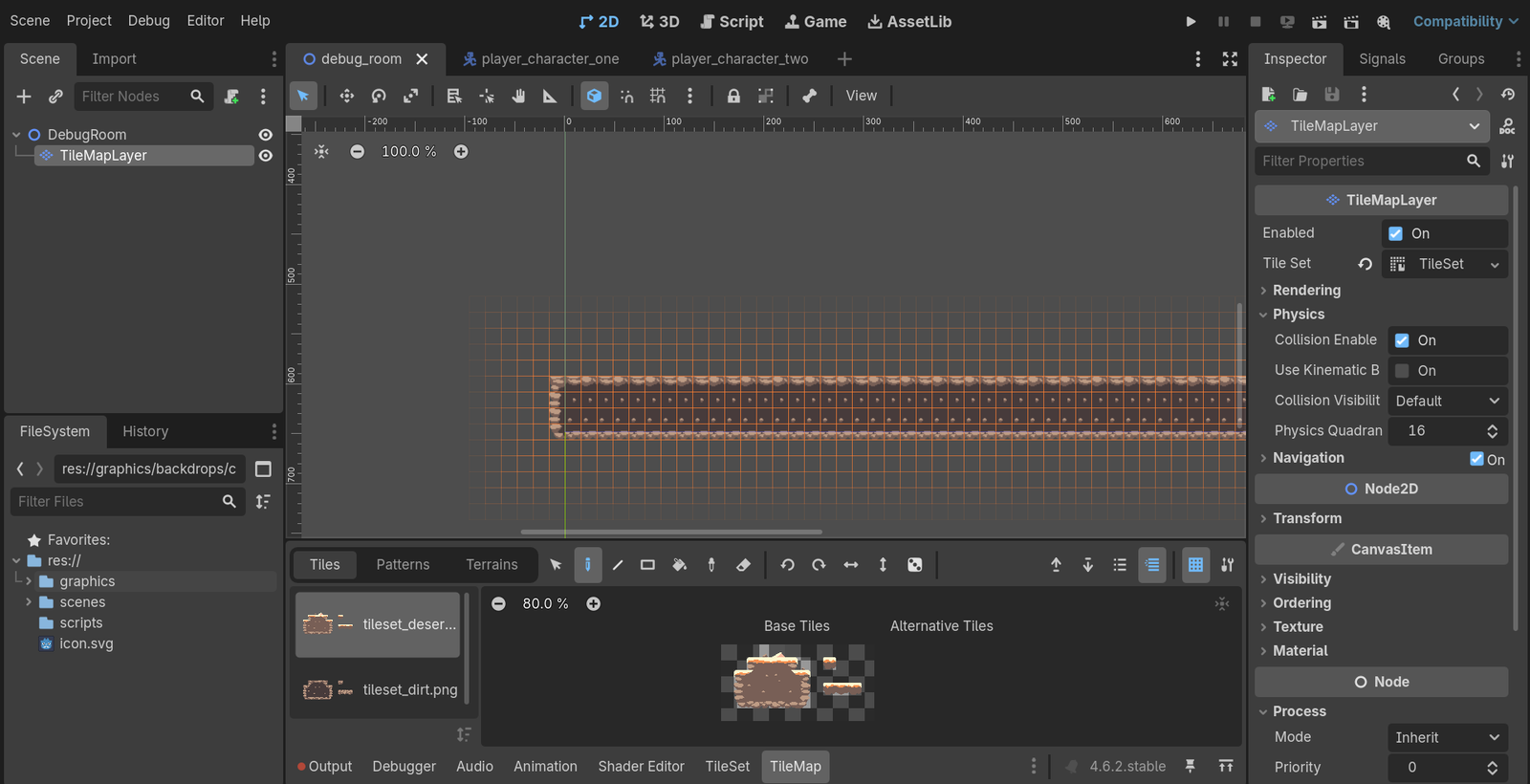Center the viewport view
This screenshot has height=784, width=1530.
[321, 152]
